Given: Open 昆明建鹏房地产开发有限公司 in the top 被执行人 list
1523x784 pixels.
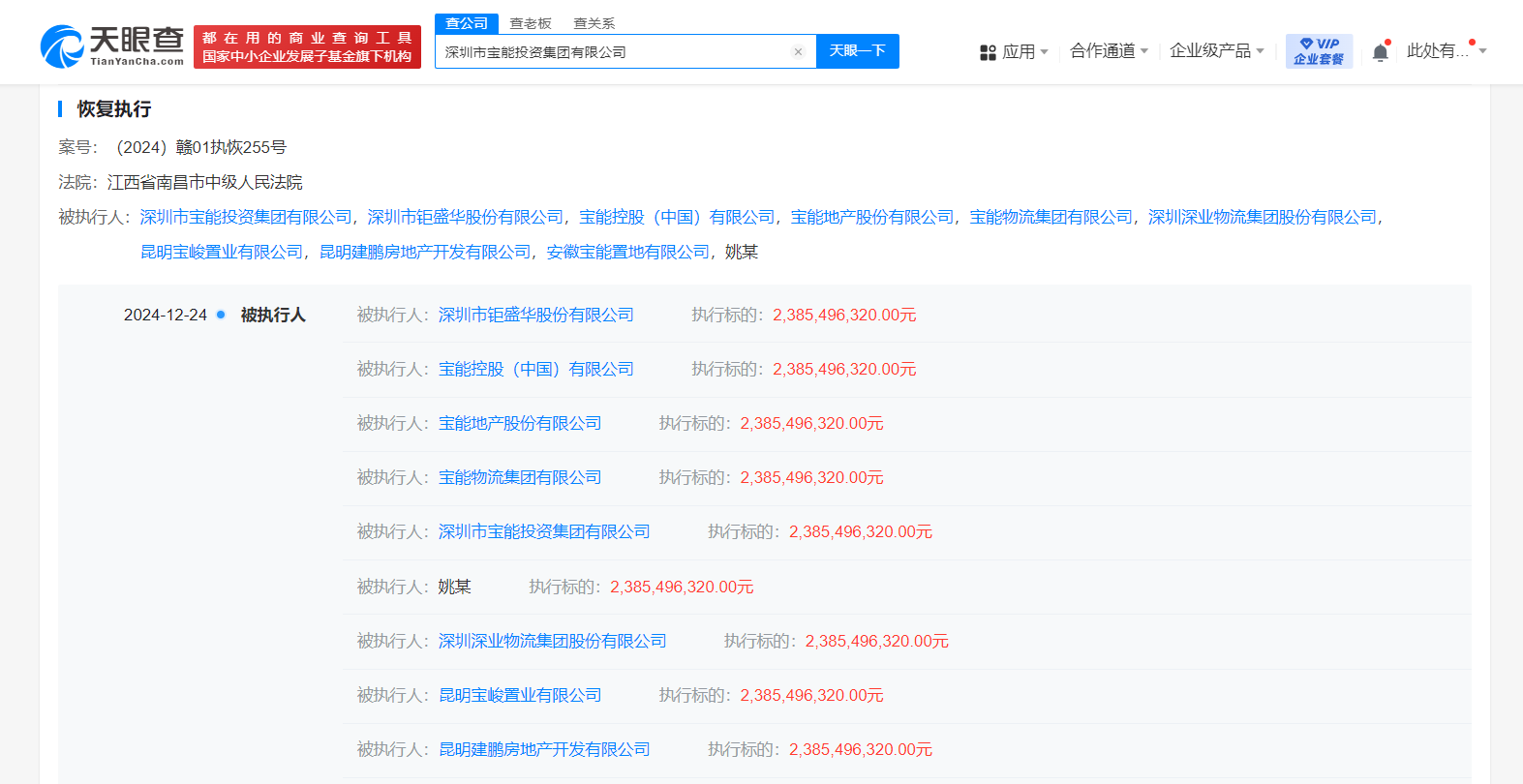Looking at the screenshot, I should click(425, 252).
